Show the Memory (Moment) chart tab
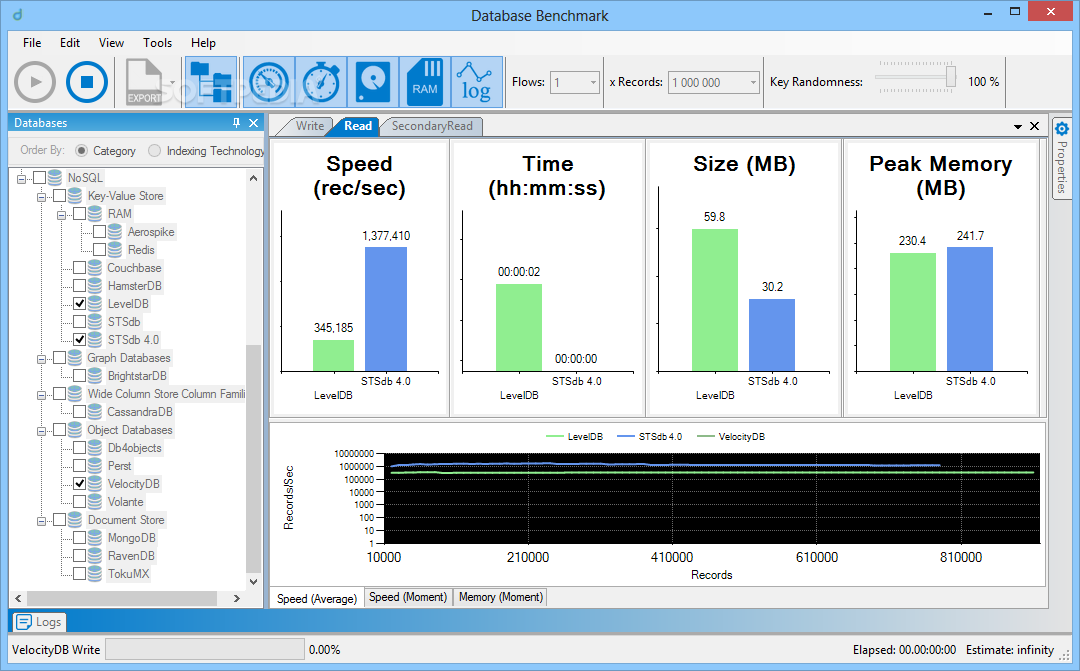1080x671 pixels. (x=501, y=597)
